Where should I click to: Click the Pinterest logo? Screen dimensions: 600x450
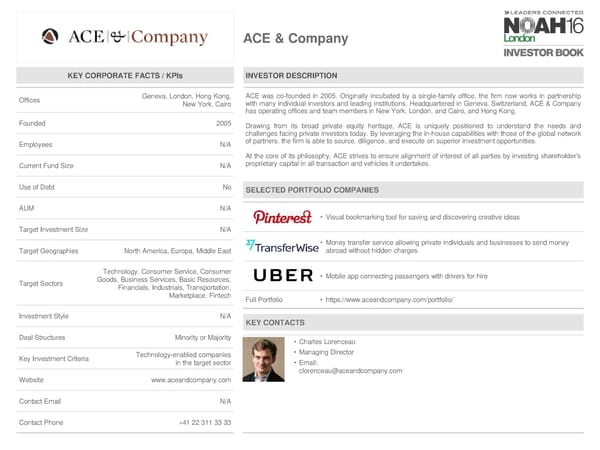click(x=282, y=217)
